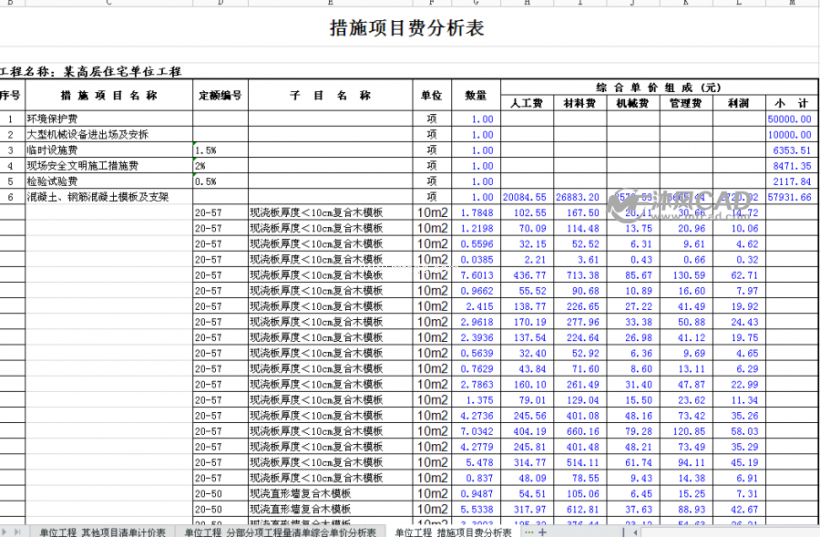This screenshot has width=820, height=537.
Task: Click profit cell 58.03
Action: pos(739,431)
